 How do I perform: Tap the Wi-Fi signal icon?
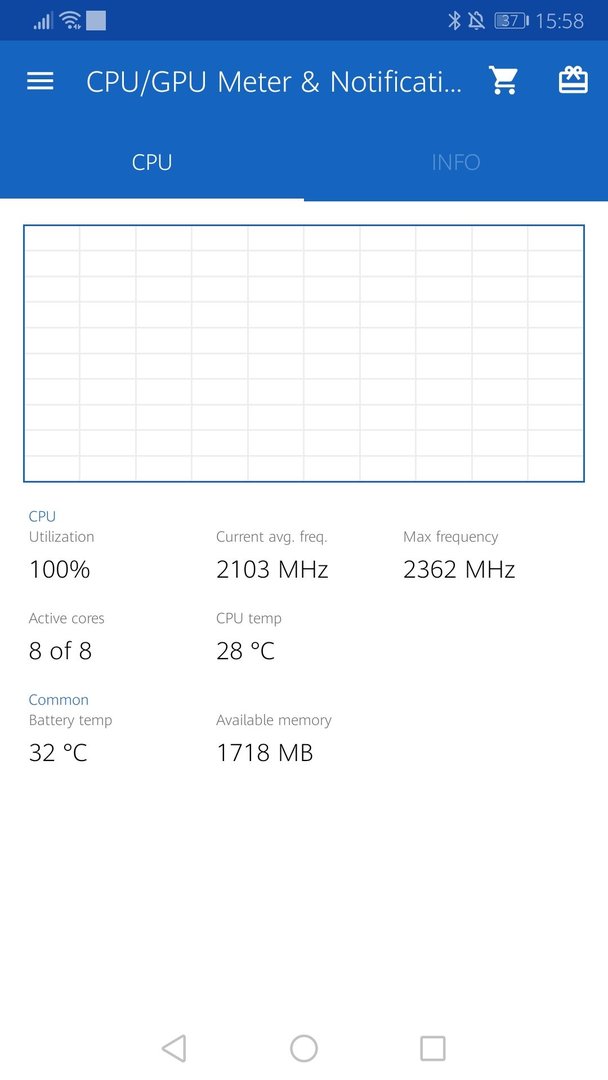71,21
